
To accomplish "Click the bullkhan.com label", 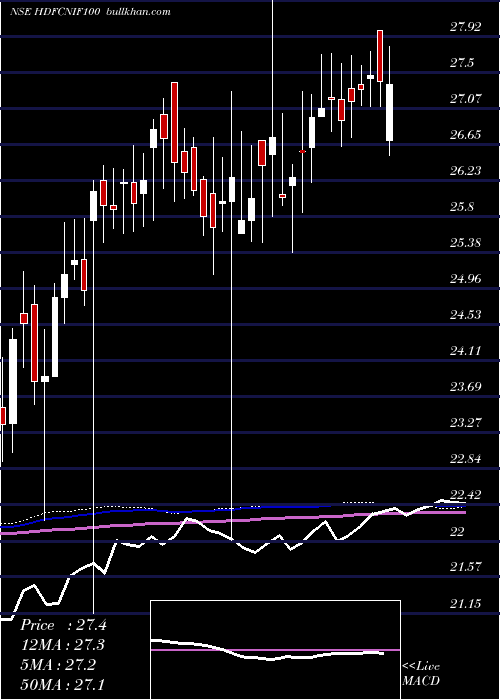I will (x=139, y=12).
